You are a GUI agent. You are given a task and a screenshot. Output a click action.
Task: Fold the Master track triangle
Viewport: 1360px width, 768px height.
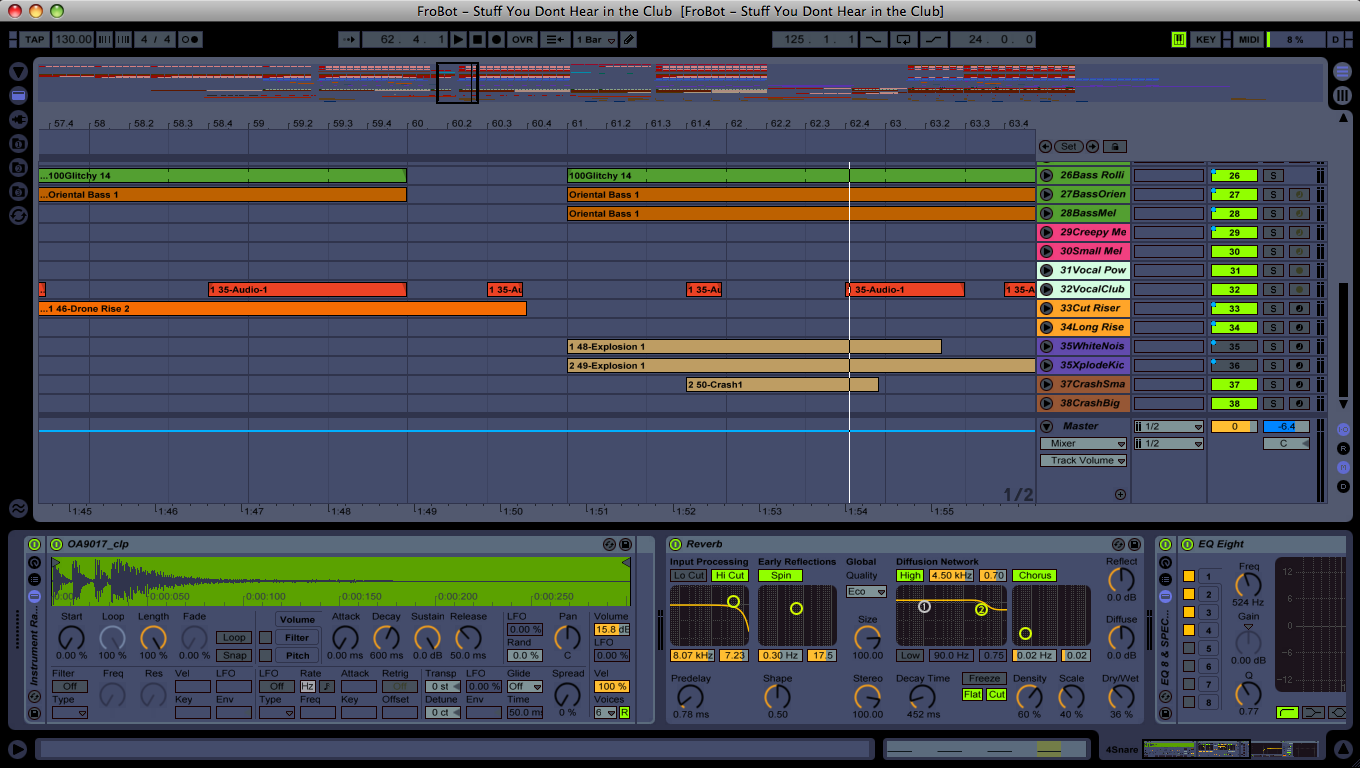click(x=1046, y=427)
